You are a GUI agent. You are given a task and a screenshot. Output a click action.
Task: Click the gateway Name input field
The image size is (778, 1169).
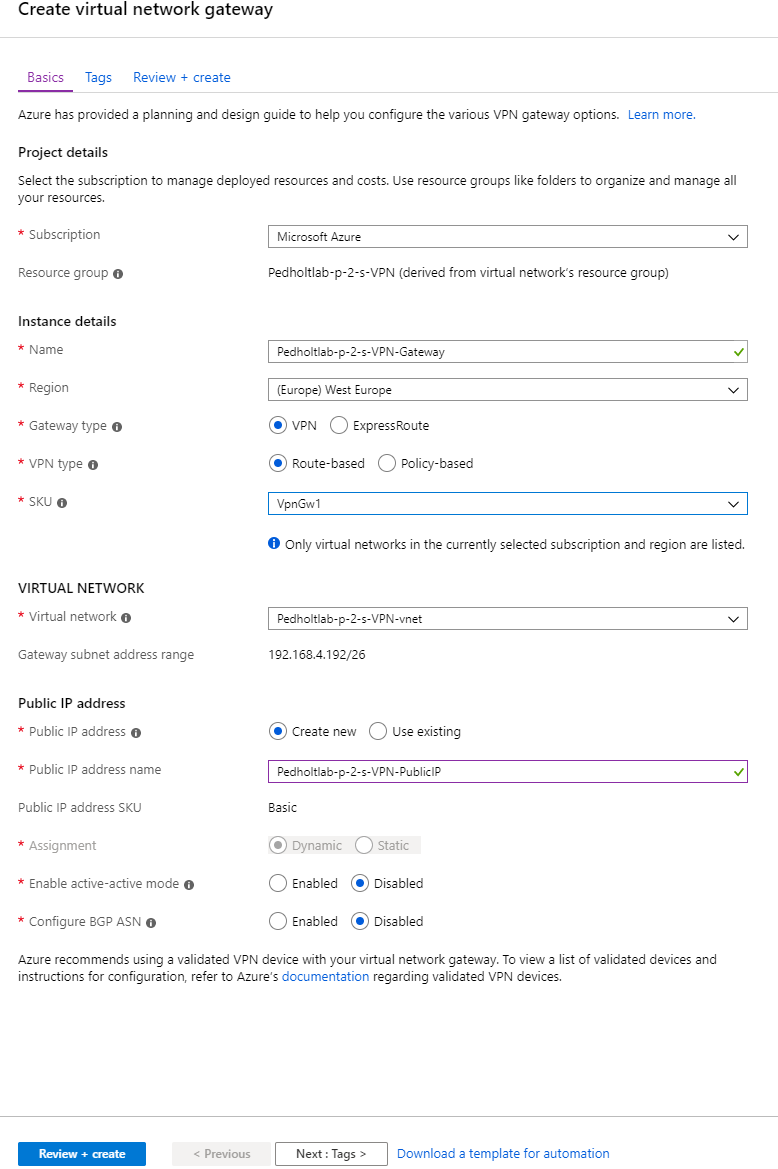pyautogui.click(x=507, y=351)
